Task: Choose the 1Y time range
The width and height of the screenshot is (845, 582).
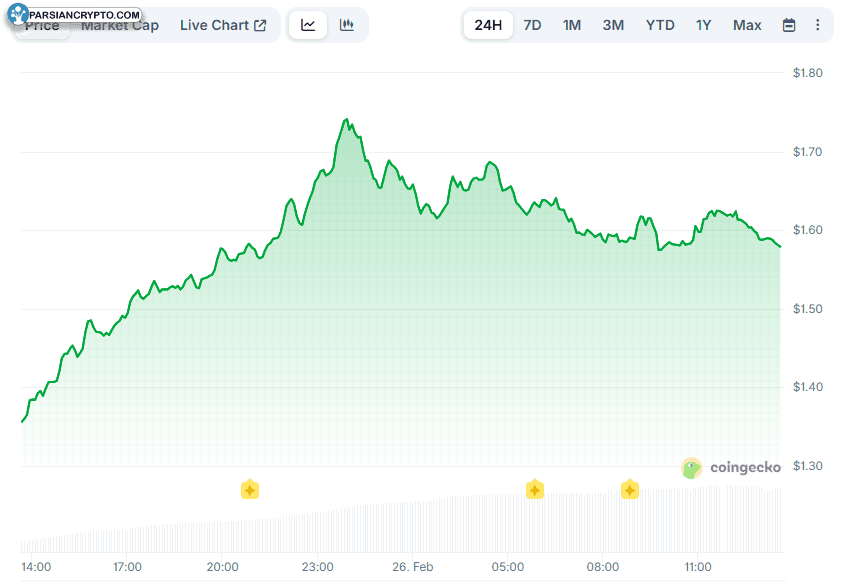Action: coord(704,25)
